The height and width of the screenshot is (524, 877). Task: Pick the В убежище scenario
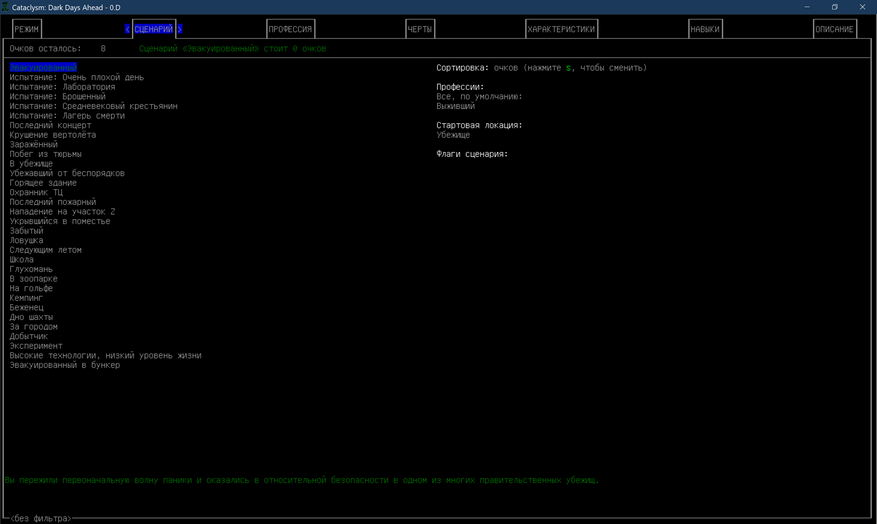(x=31, y=163)
